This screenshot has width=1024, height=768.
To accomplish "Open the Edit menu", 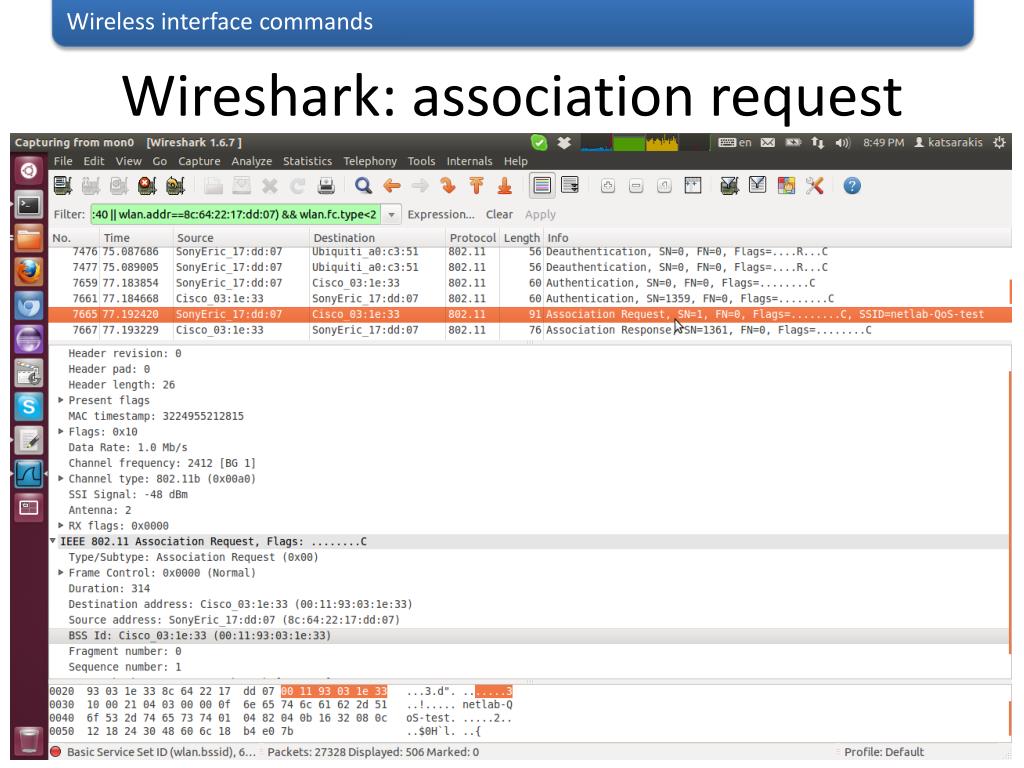I will coord(93,161).
